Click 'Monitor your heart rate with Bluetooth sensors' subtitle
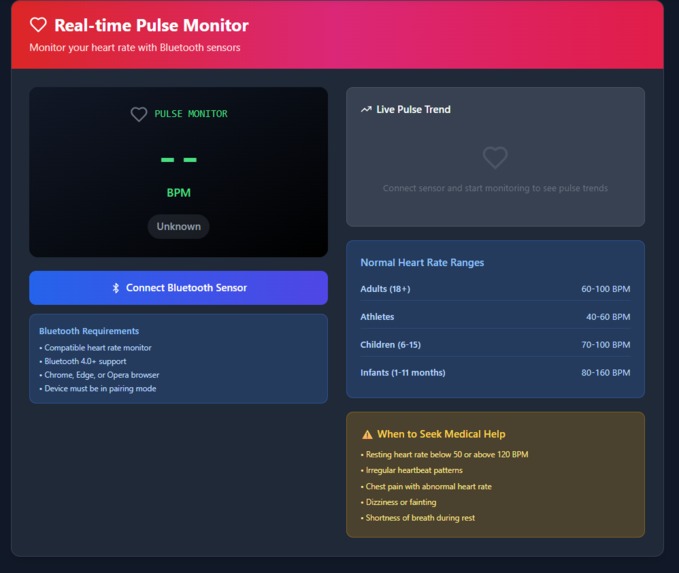The height and width of the screenshot is (573, 679). pyautogui.click(x=135, y=48)
